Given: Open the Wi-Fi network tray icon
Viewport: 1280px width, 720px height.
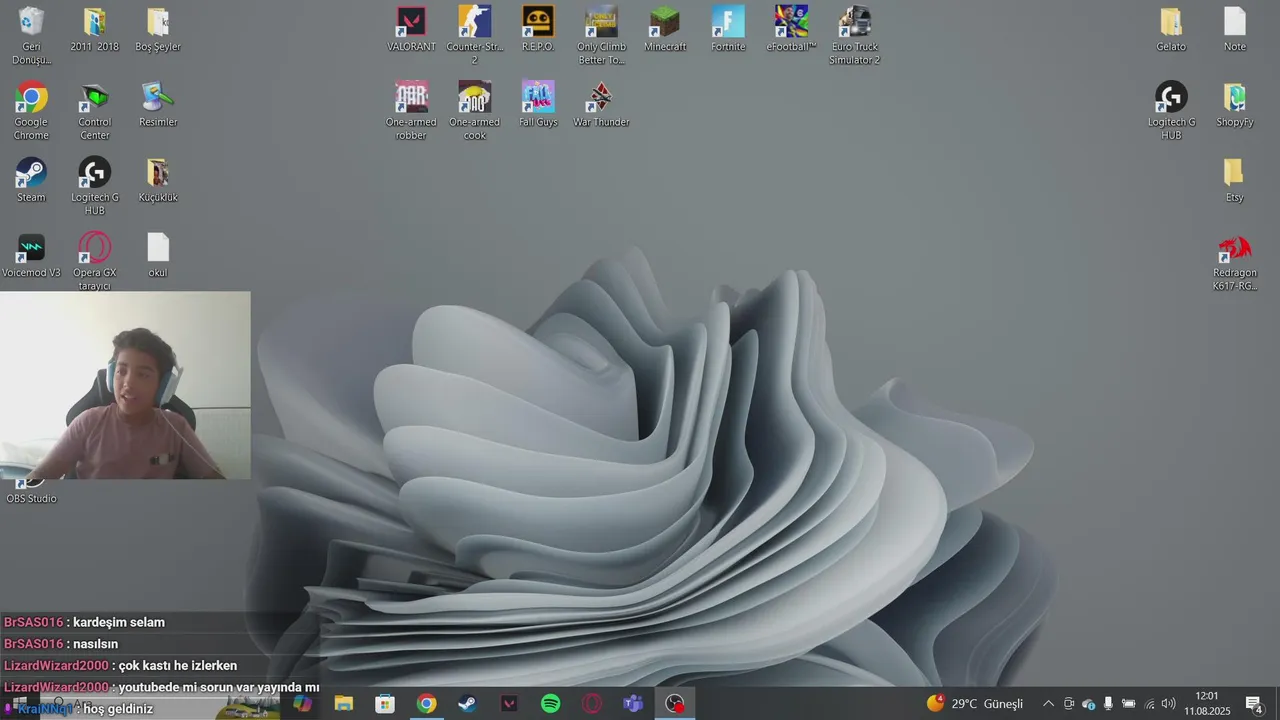Looking at the screenshot, I should point(1149,704).
